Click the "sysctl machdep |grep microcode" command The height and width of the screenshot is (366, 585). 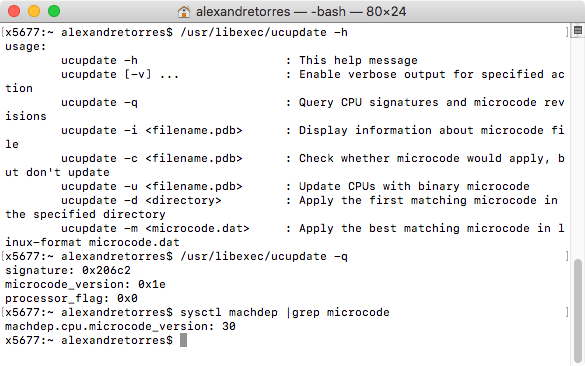coord(285,312)
